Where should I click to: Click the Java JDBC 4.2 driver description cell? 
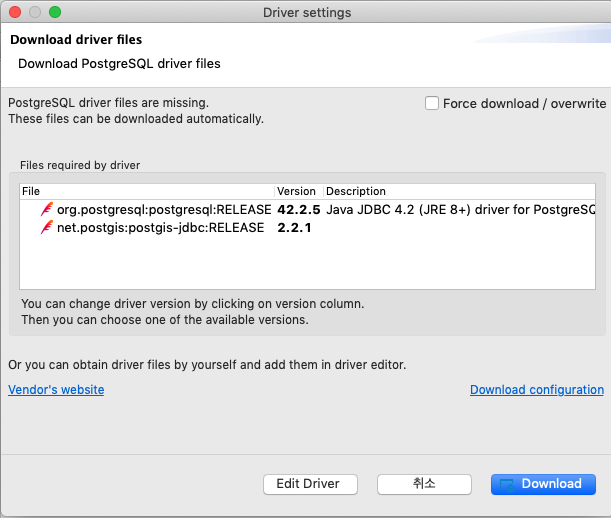coord(460,210)
